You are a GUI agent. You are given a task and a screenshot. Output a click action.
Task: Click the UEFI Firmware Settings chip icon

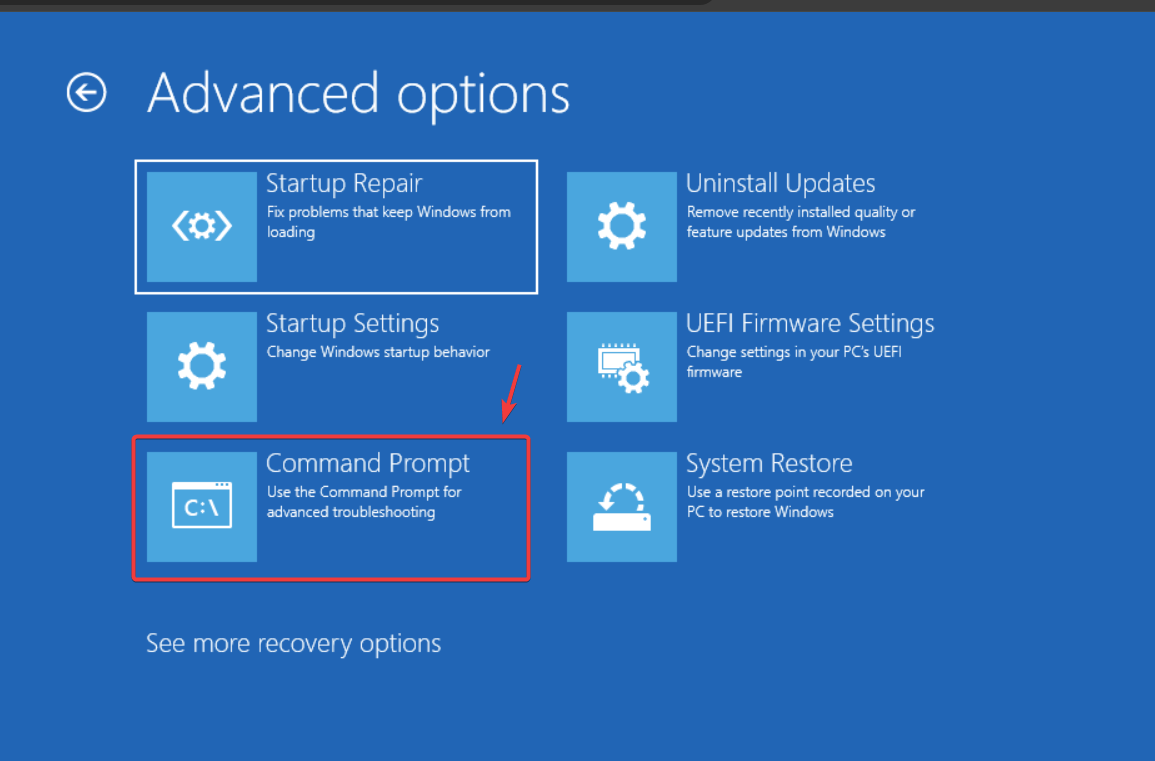click(622, 367)
